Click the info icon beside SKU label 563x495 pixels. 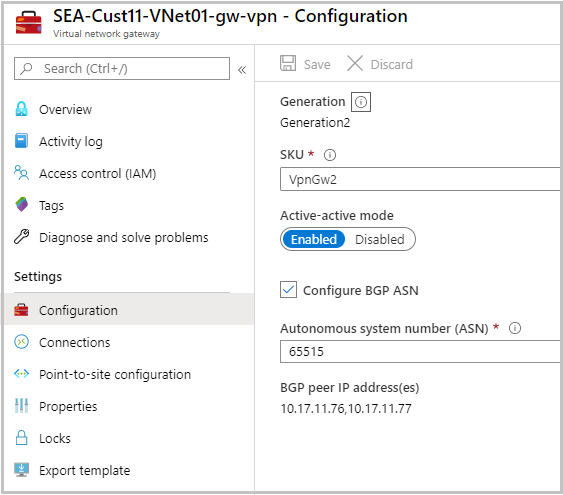click(x=330, y=155)
